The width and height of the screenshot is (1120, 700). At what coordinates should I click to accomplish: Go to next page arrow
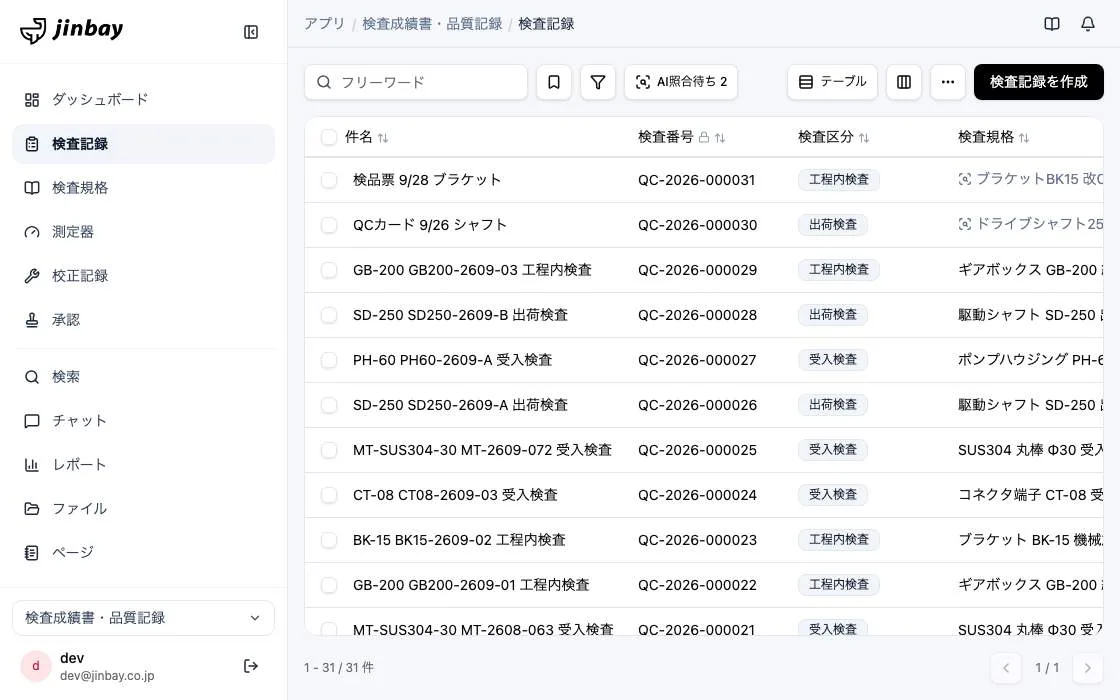pyautogui.click(x=1087, y=668)
